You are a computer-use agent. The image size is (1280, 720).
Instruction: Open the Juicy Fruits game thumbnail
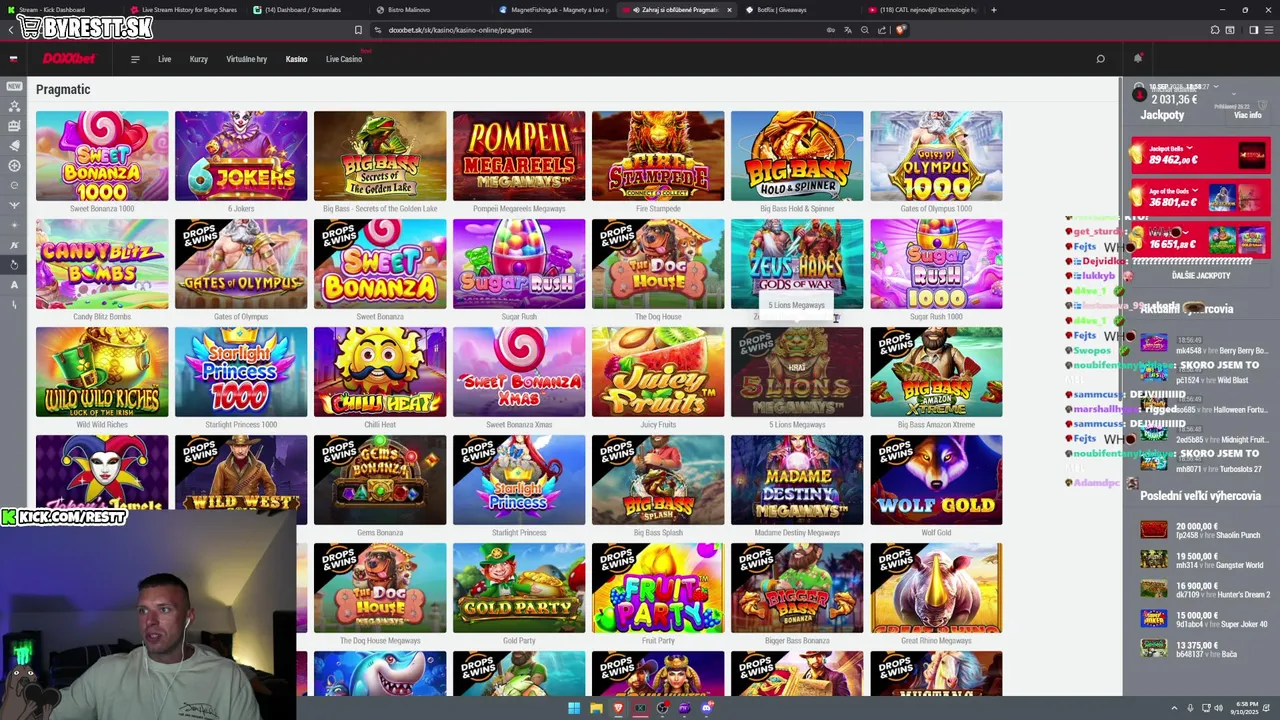(x=658, y=372)
